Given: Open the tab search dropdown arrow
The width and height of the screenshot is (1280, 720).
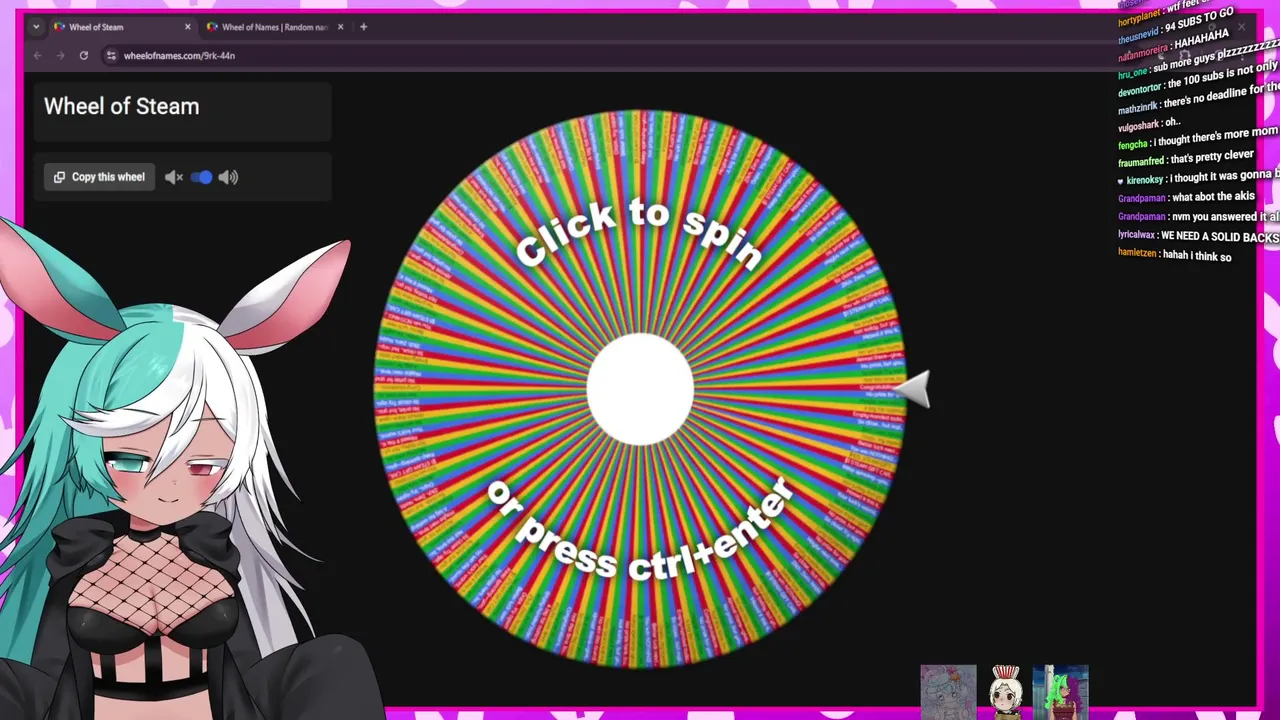Looking at the screenshot, I should coord(36,27).
